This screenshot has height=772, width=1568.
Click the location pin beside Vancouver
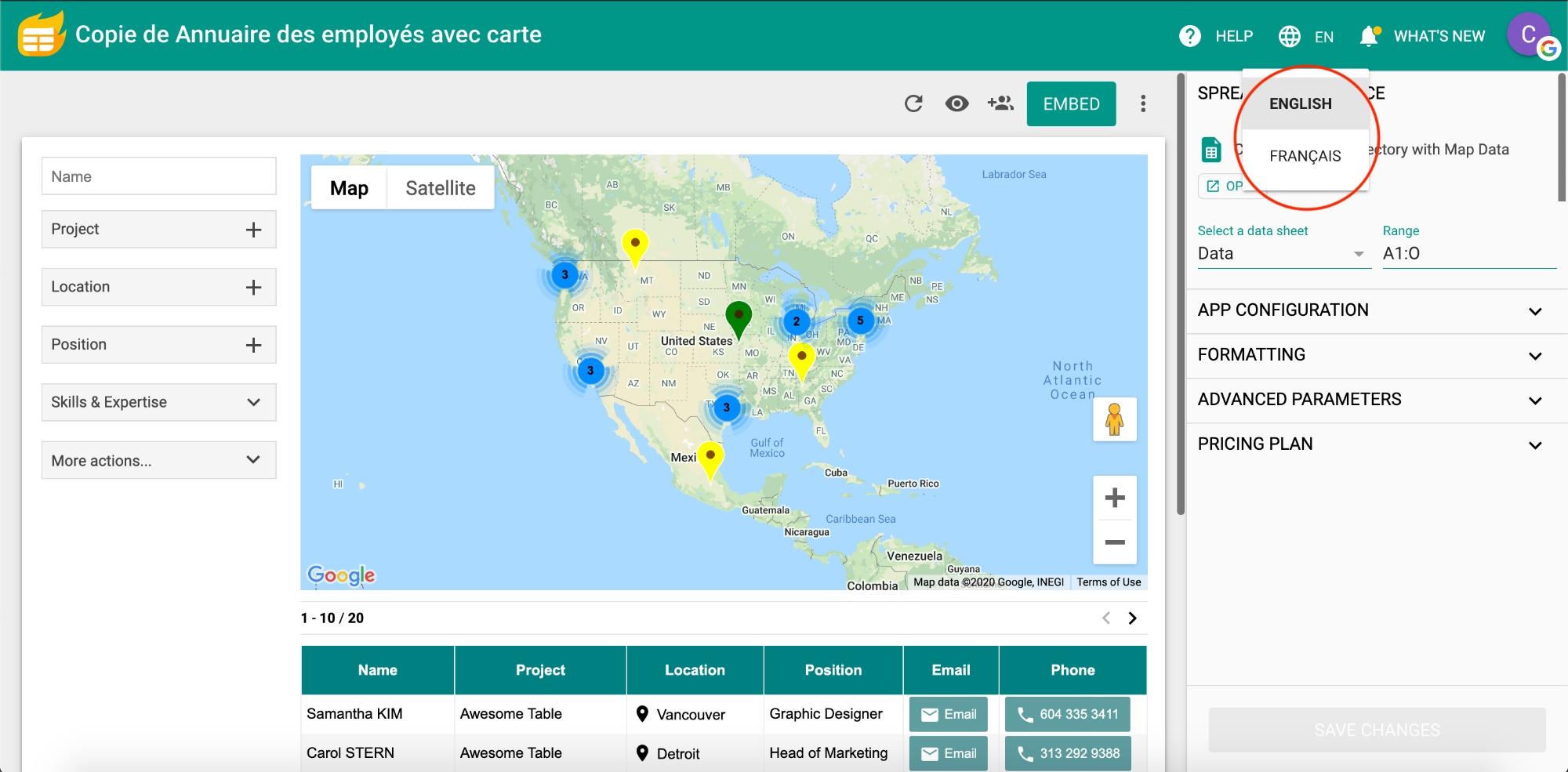[x=642, y=714]
